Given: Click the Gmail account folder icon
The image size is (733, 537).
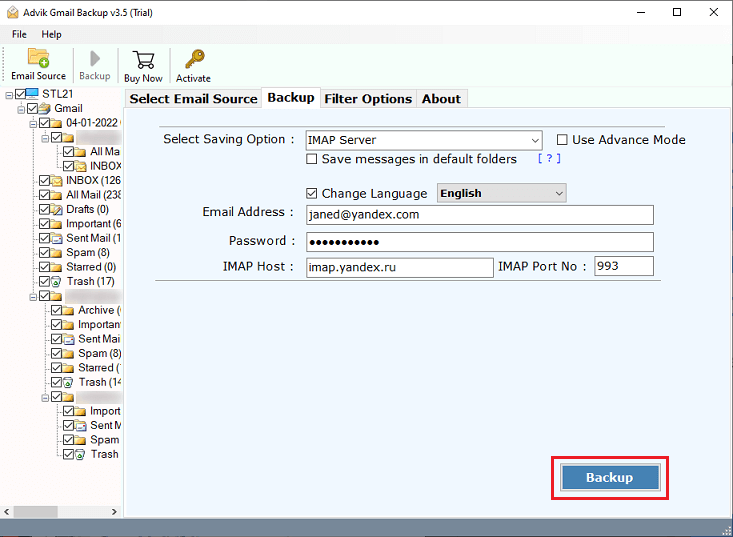Looking at the screenshot, I should point(44,108).
